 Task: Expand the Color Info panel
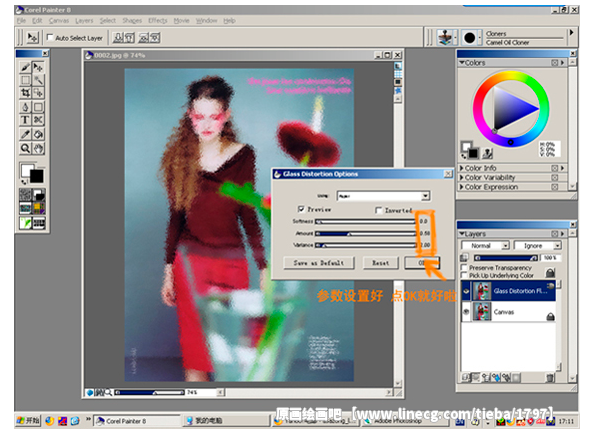[x=461, y=168]
